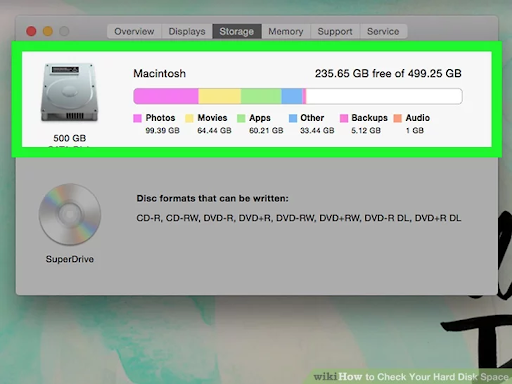Click the Macintosh volume name

pos(159,73)
